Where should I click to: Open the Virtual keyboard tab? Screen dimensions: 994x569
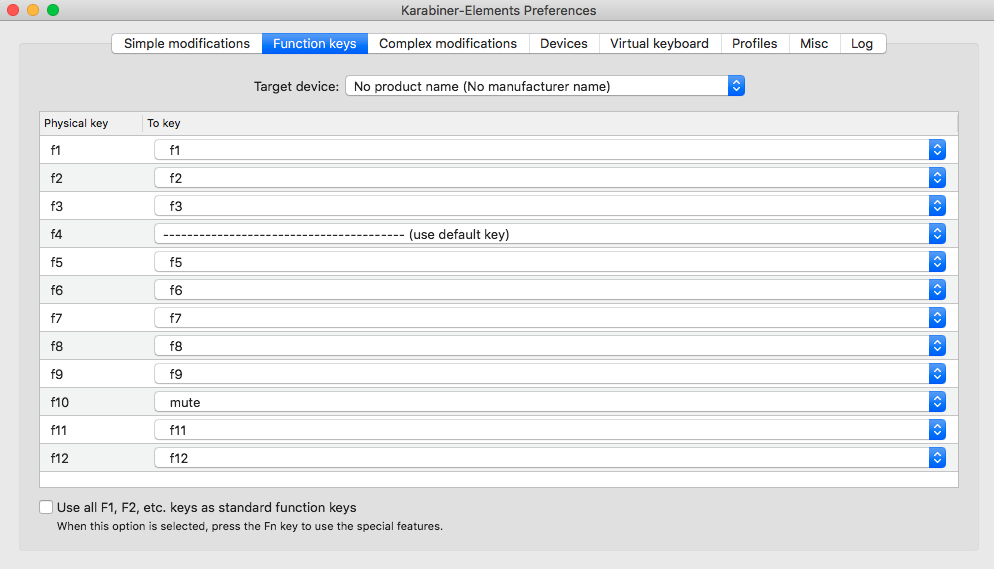pyautogui.click(x=660, y=44)
